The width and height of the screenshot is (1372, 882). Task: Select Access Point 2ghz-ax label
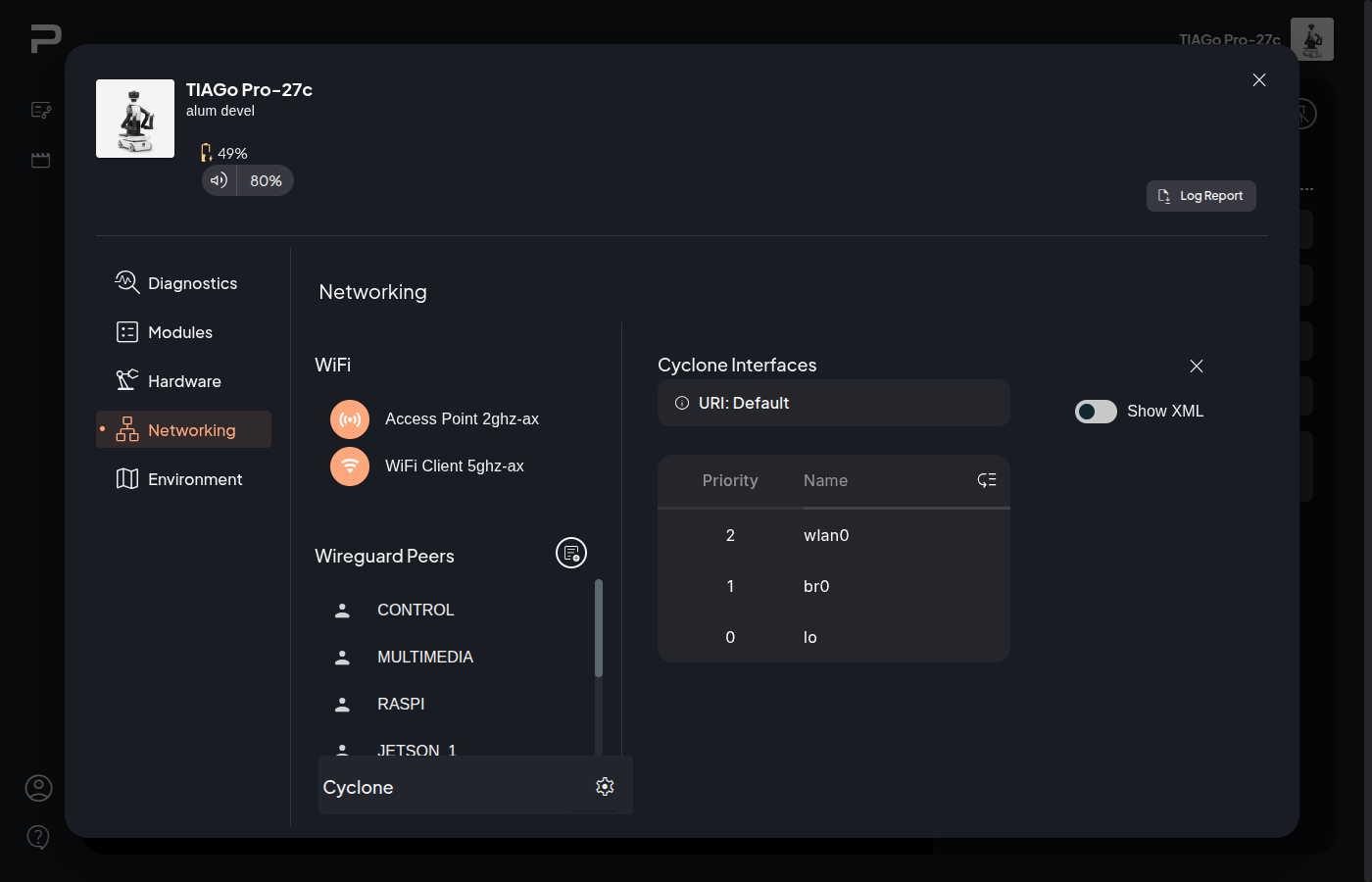click(x=462, y=418)
